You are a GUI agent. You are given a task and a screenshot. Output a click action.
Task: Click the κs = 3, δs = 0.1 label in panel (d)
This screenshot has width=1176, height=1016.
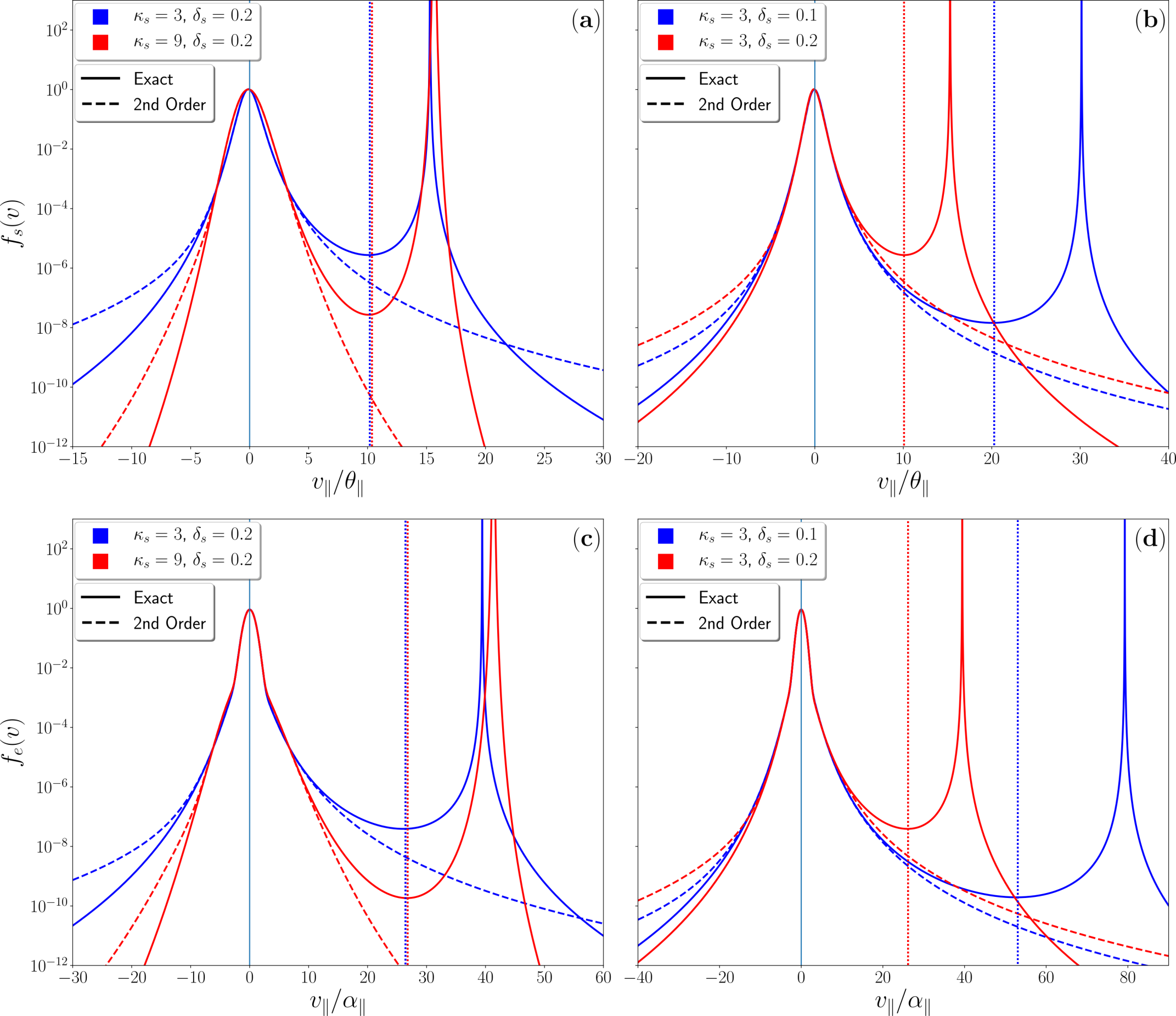(758, 535)
